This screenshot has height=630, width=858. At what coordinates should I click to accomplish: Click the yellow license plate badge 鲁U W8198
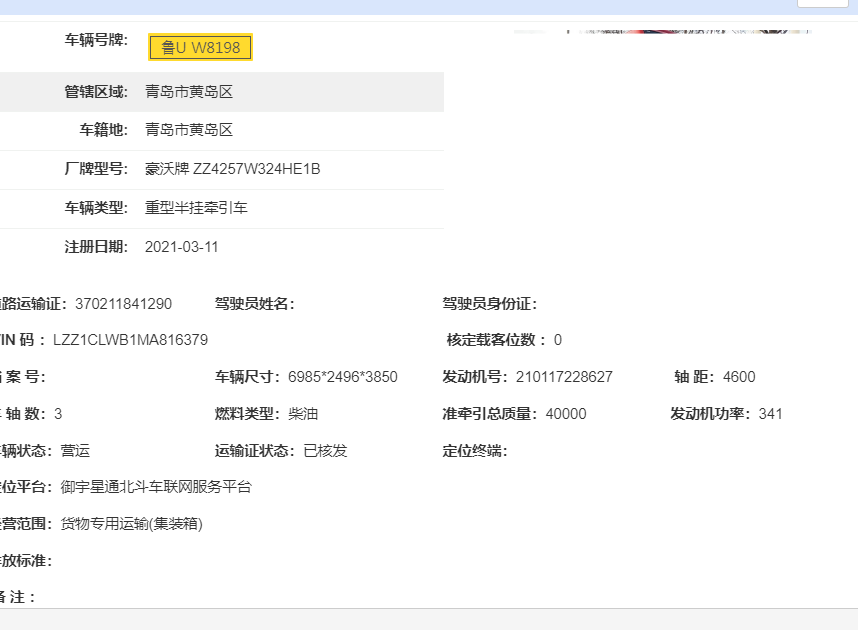[x=200, y=47]
